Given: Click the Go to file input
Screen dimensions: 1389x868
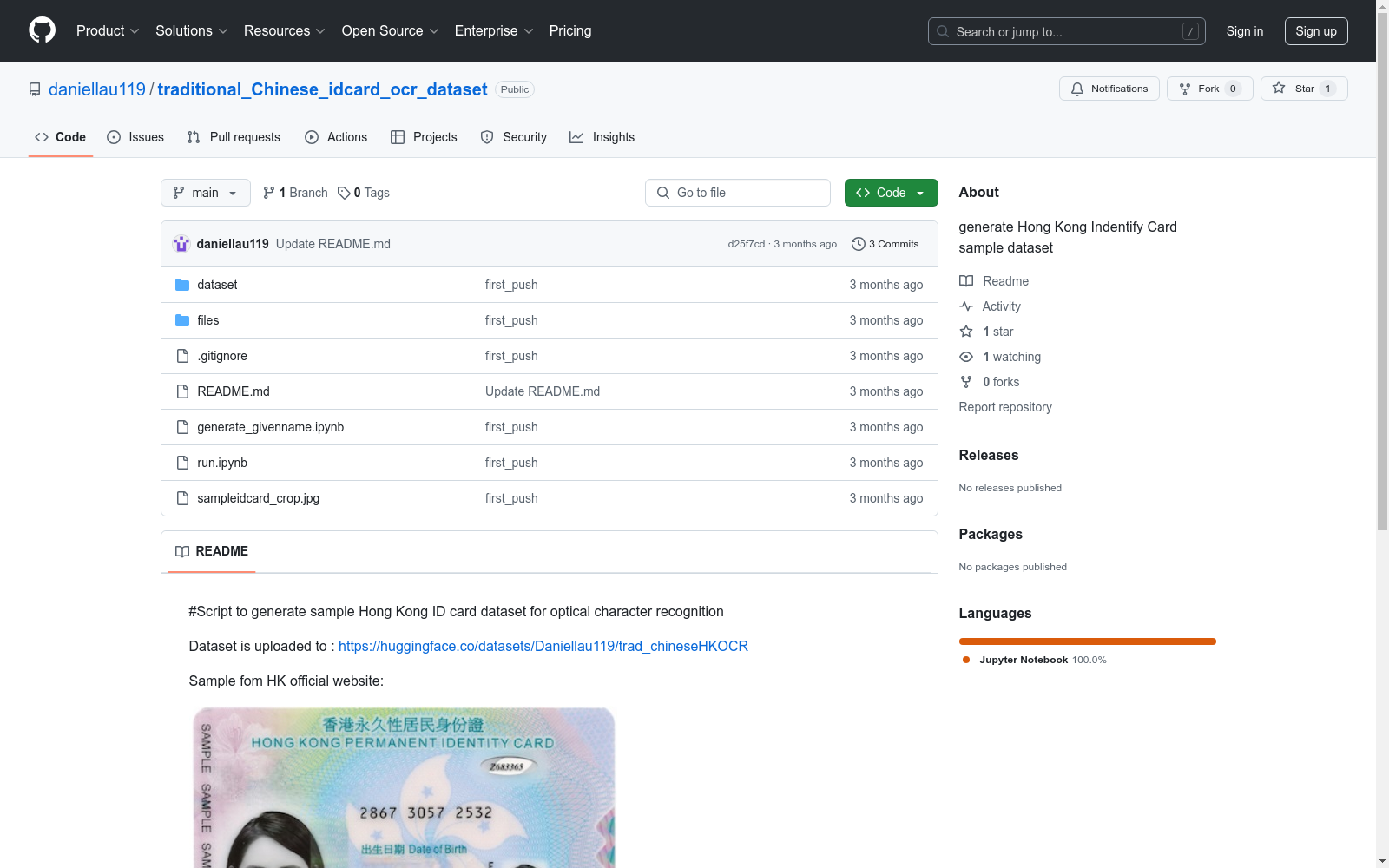Looking at the screenshot, I should (x=738, y=193).
